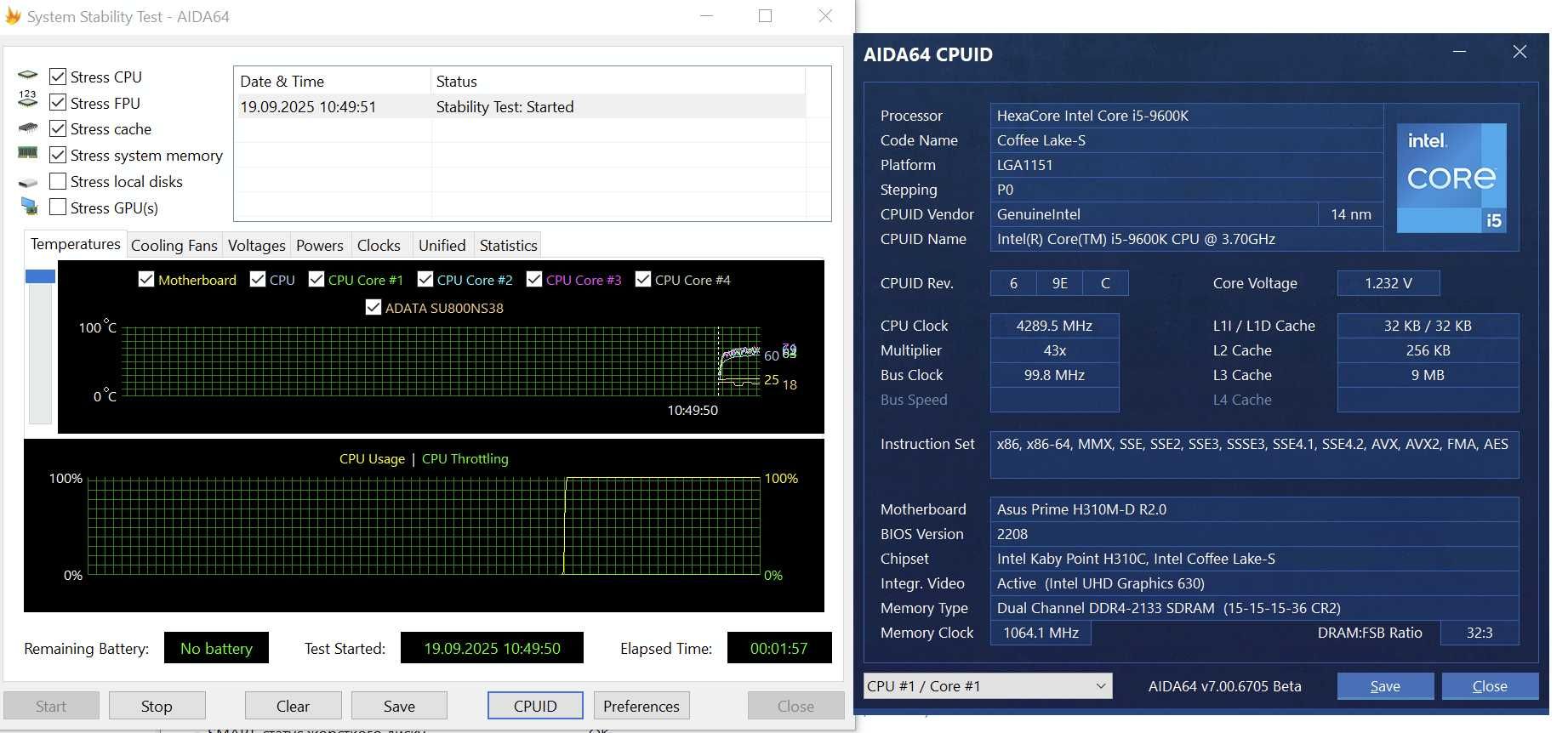Screen dimensions: 1568x733
Task: Toggle the Stress cache checkbox
Action: [x=58, y=128]
